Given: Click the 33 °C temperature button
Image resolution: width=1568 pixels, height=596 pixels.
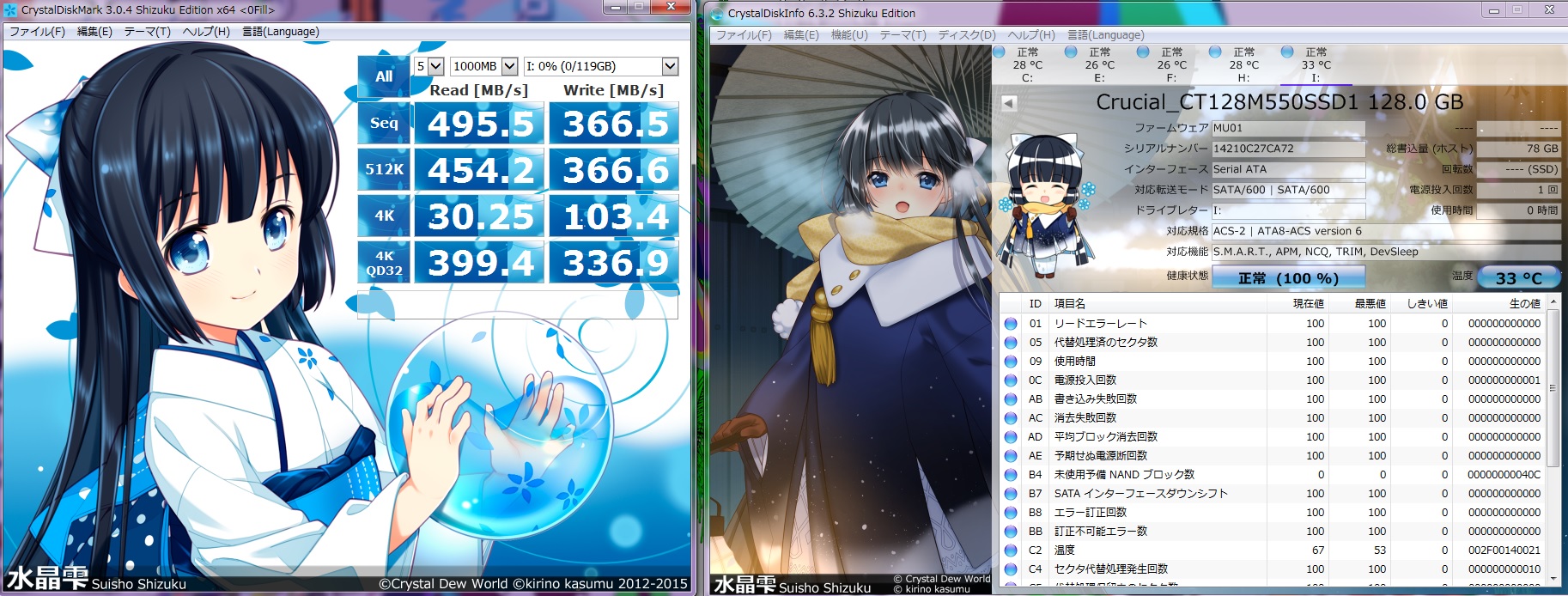Looking at the screenshot, I should coord(1518,277).
